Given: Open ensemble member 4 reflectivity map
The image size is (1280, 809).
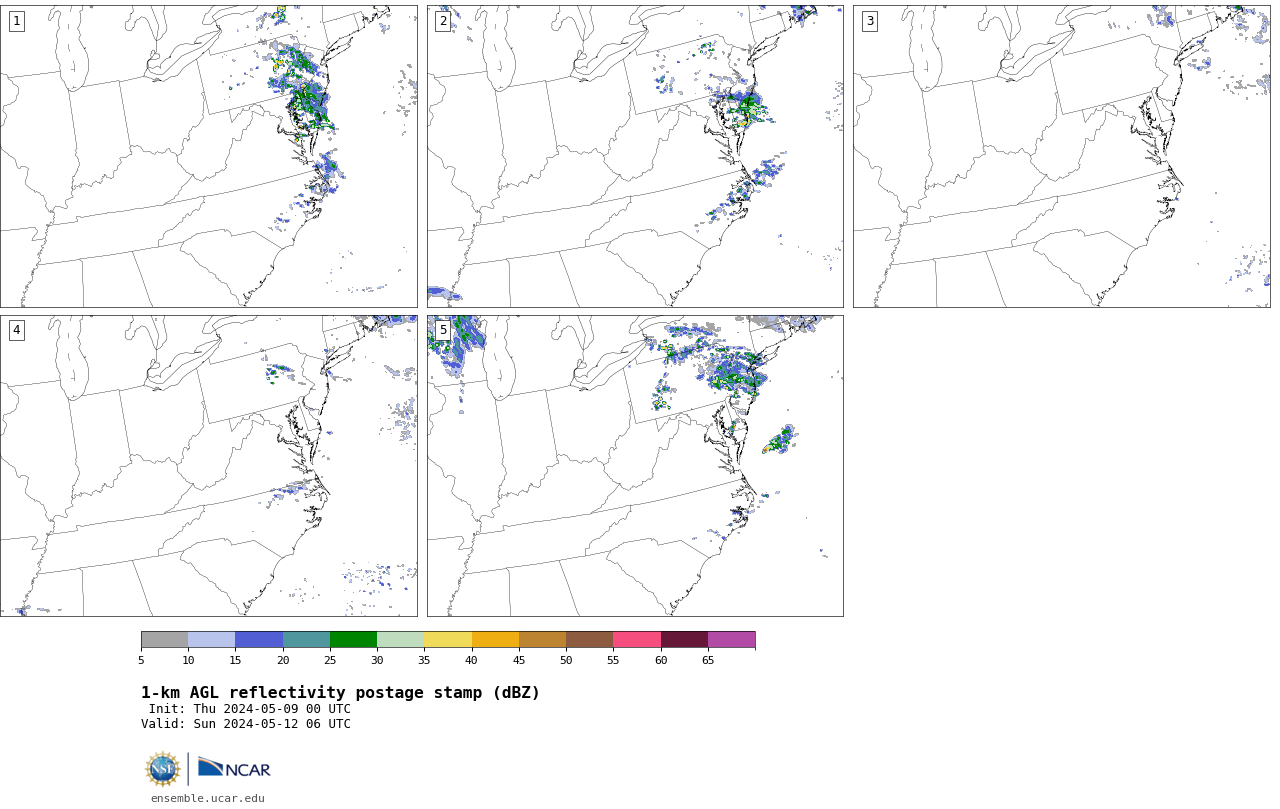Looking at the screenshot, I should [209, 466].
